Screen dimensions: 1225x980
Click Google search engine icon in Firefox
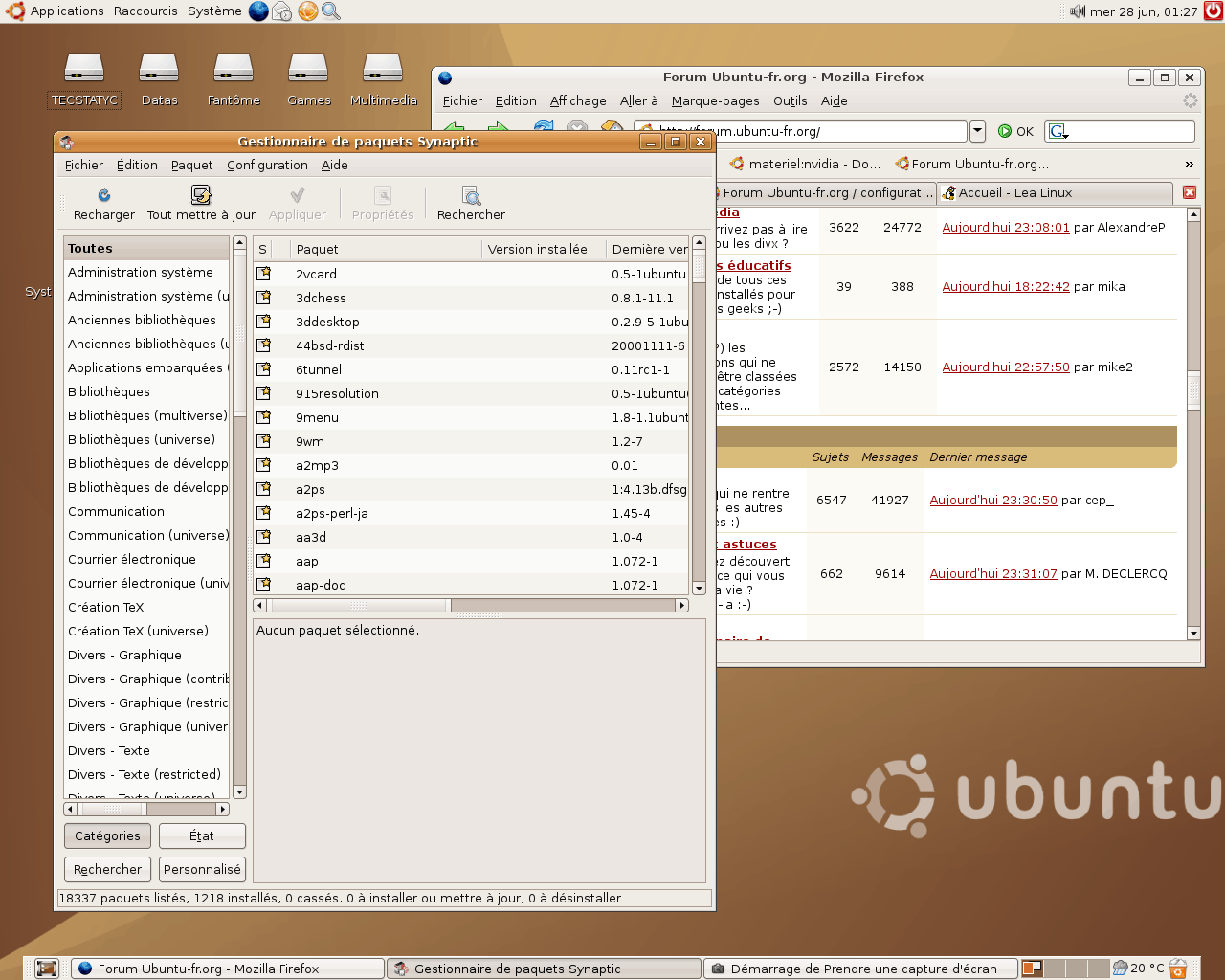pyautogui.click(x=1058, y=131)
